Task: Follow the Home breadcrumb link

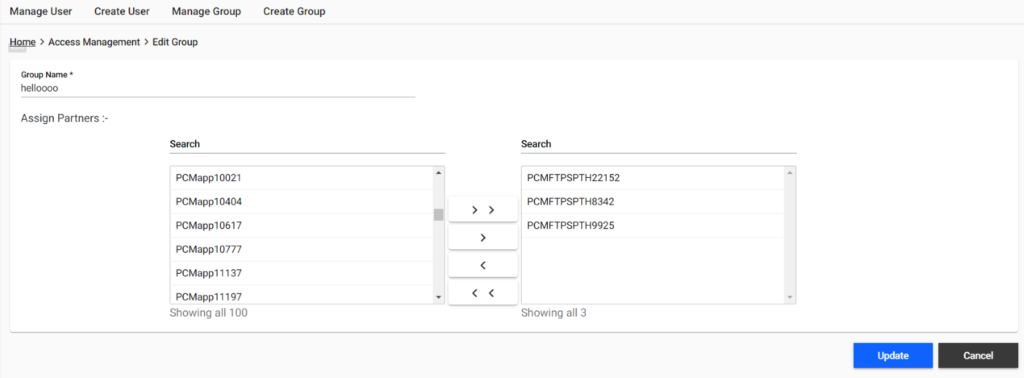Action: pos(22,42)
